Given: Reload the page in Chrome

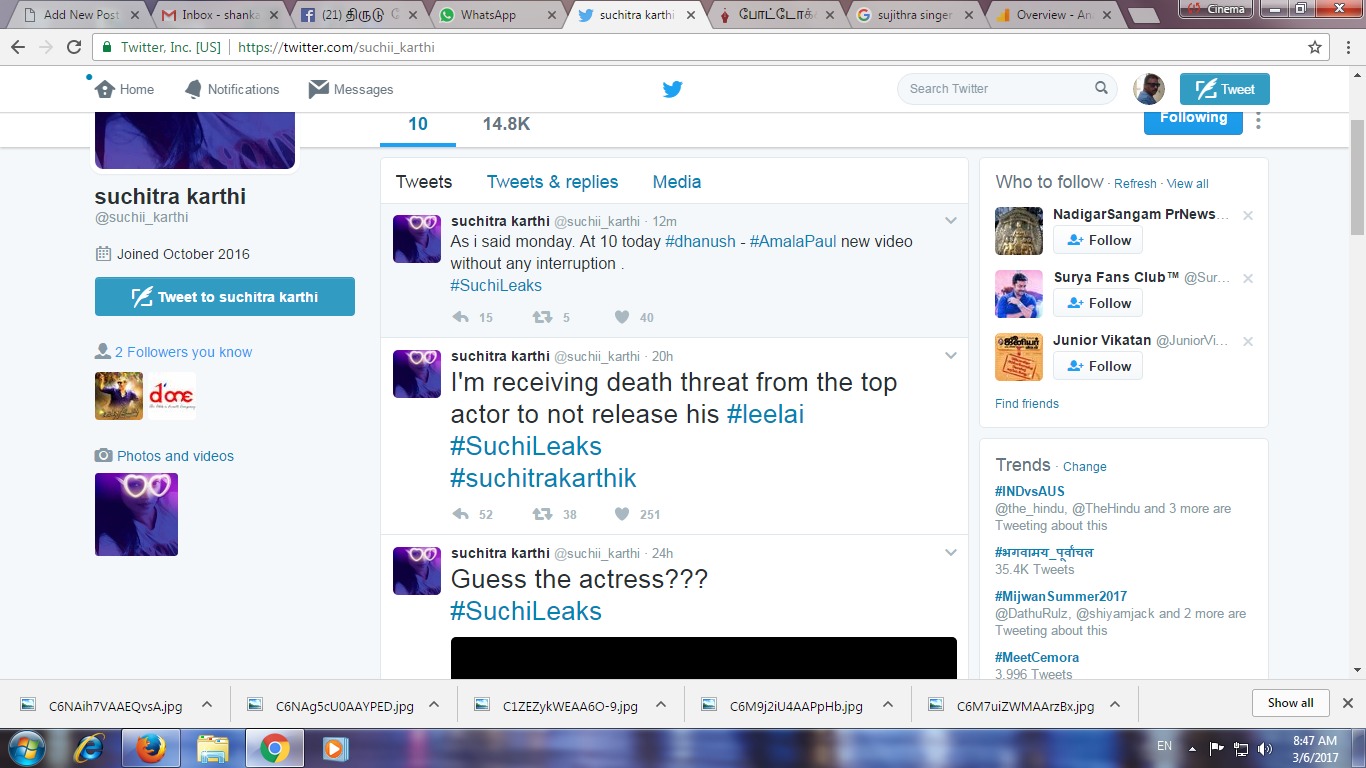Looking at the screenshot, I should (74, 47).
